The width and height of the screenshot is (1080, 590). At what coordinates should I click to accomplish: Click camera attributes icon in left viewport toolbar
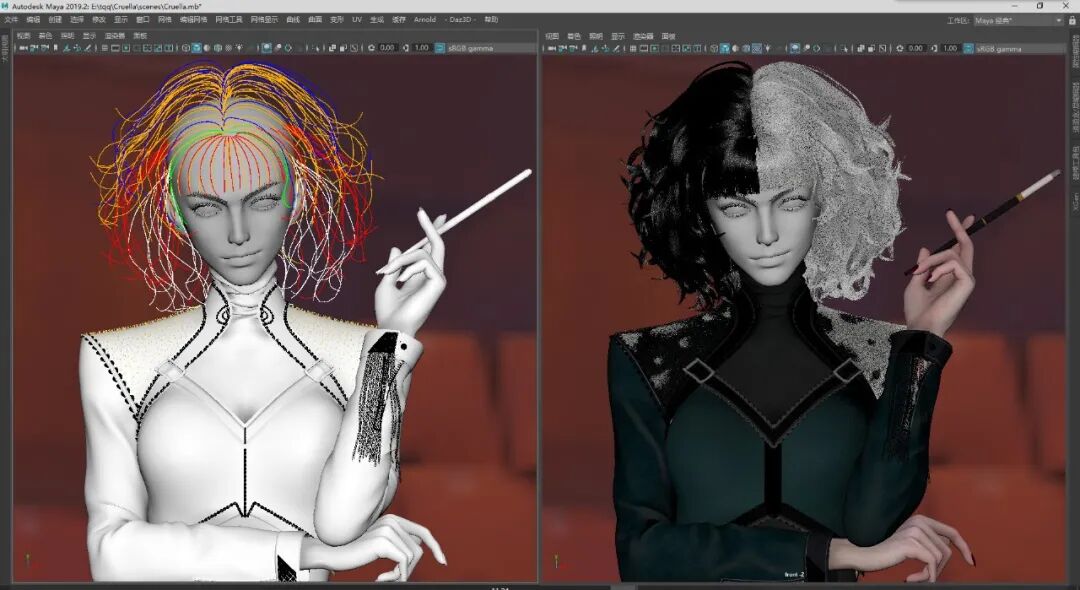pyautogui.click(x=45, y=48)
